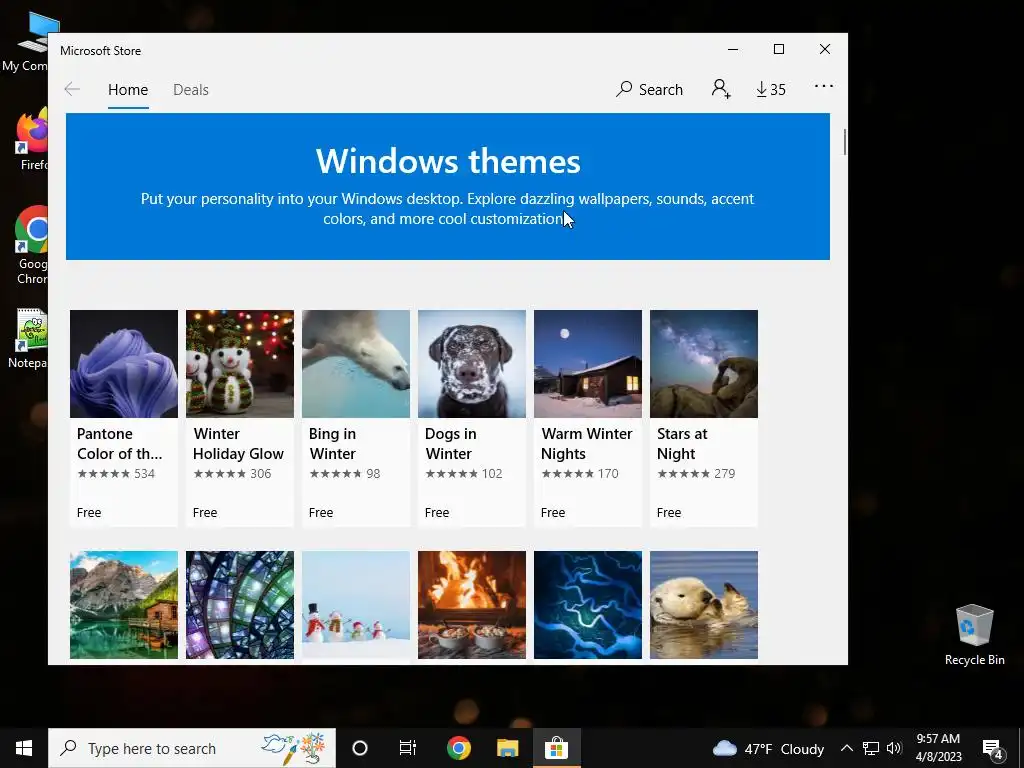Image resolution: width=1024 pixels, height=768 pixels.
Task: Click the 102 rating under Dogs in Winter
Action: 464,473
